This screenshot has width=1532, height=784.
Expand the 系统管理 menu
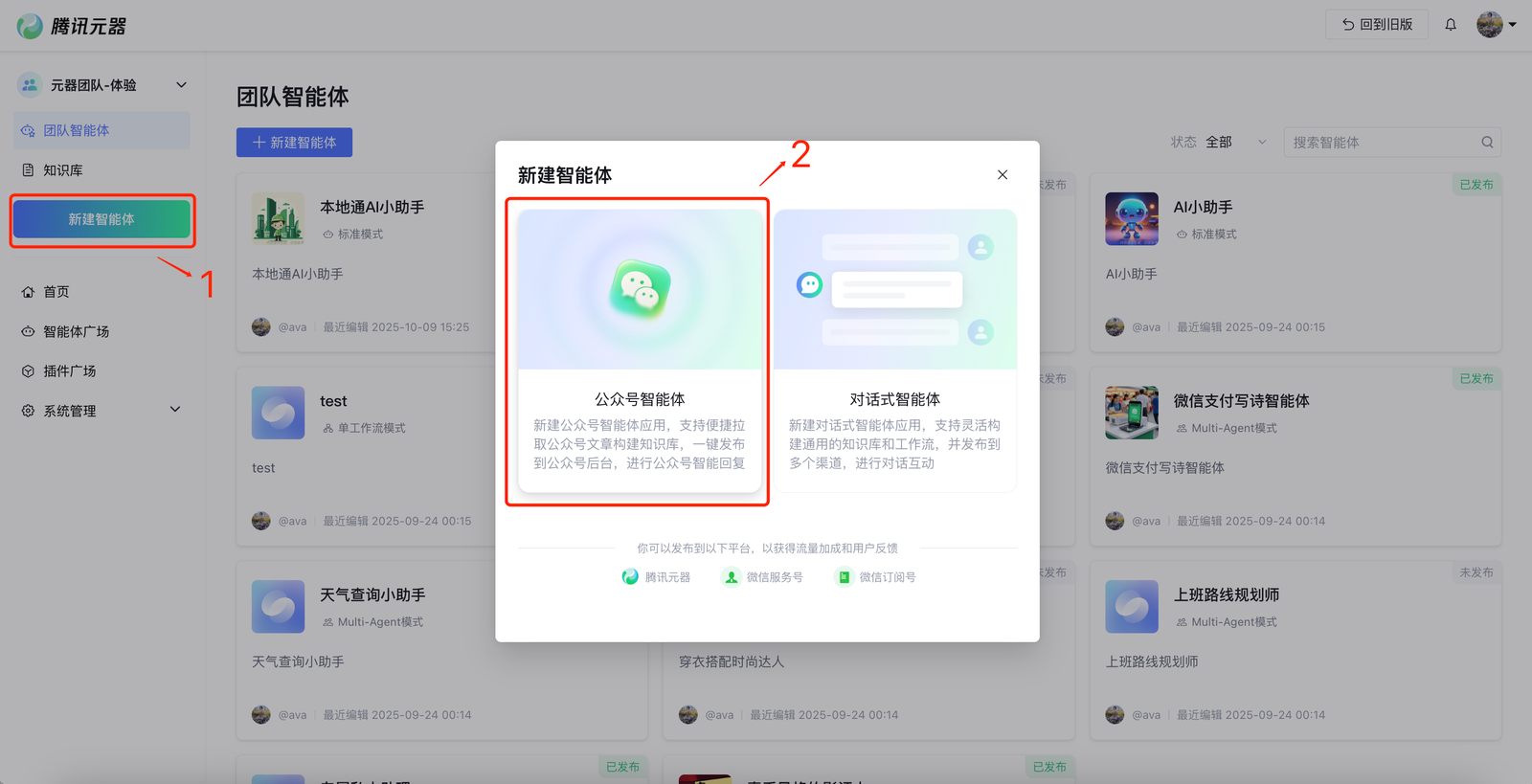pyautogui.click(x=175, y=410)
